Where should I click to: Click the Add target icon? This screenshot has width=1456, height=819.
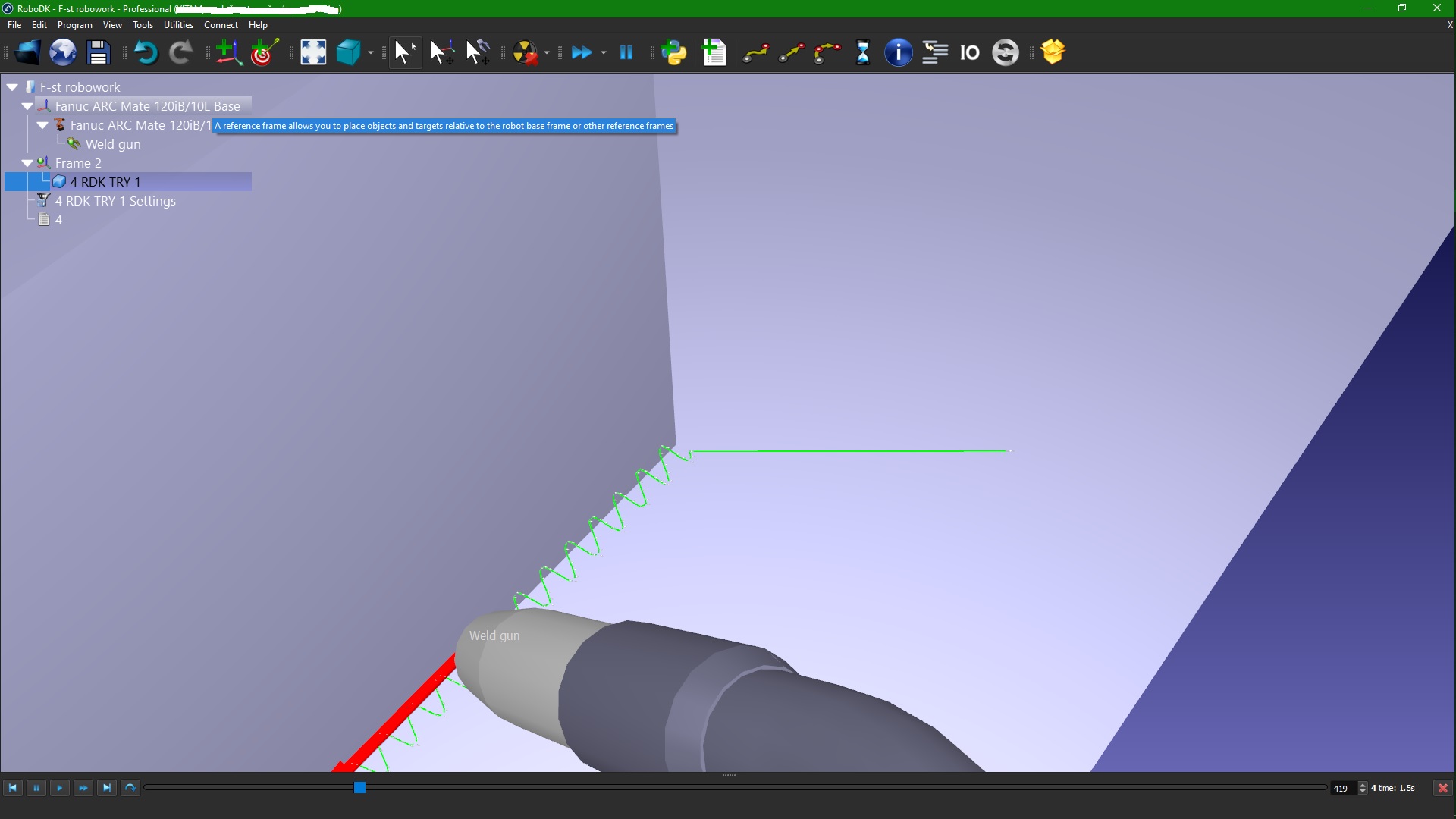click(265, 52)
